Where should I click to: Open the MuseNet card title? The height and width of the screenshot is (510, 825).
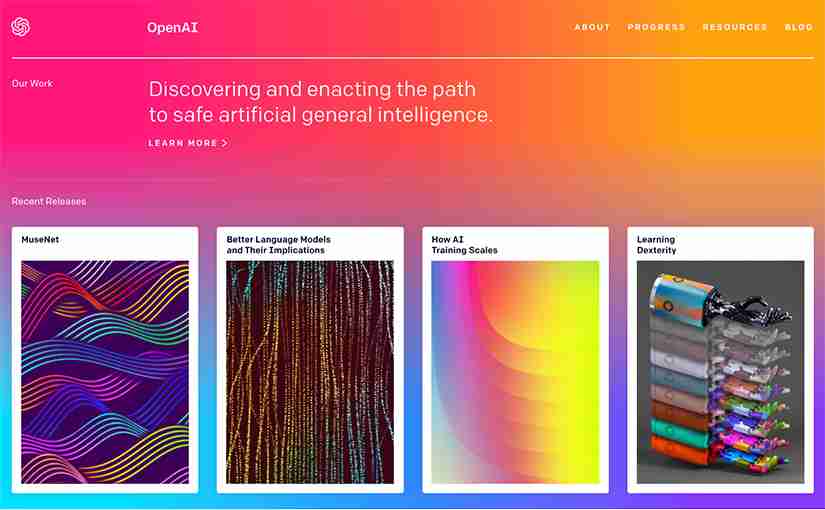pos(41,239)
